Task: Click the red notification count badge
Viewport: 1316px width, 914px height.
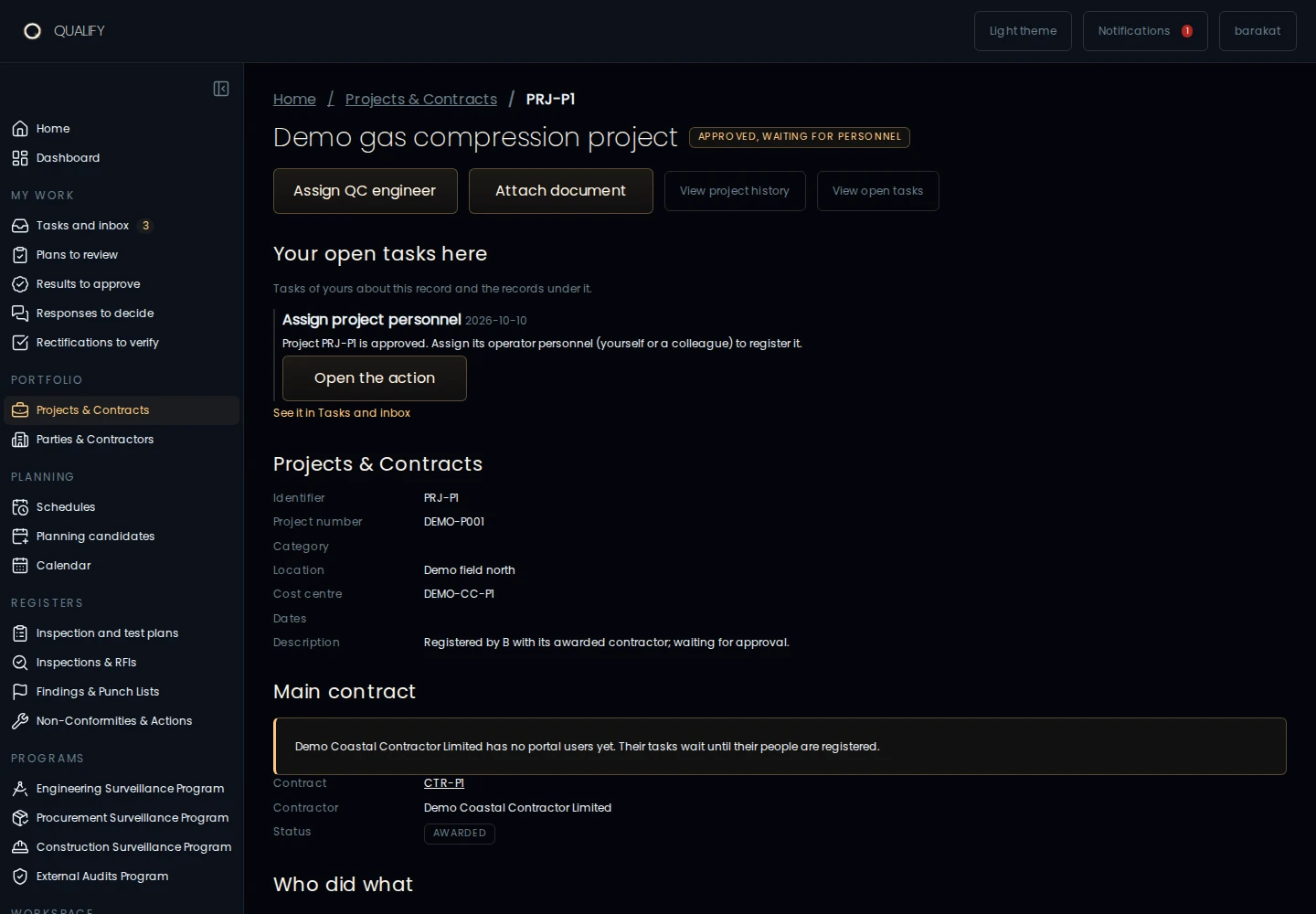Action: tap(1187, 31)
